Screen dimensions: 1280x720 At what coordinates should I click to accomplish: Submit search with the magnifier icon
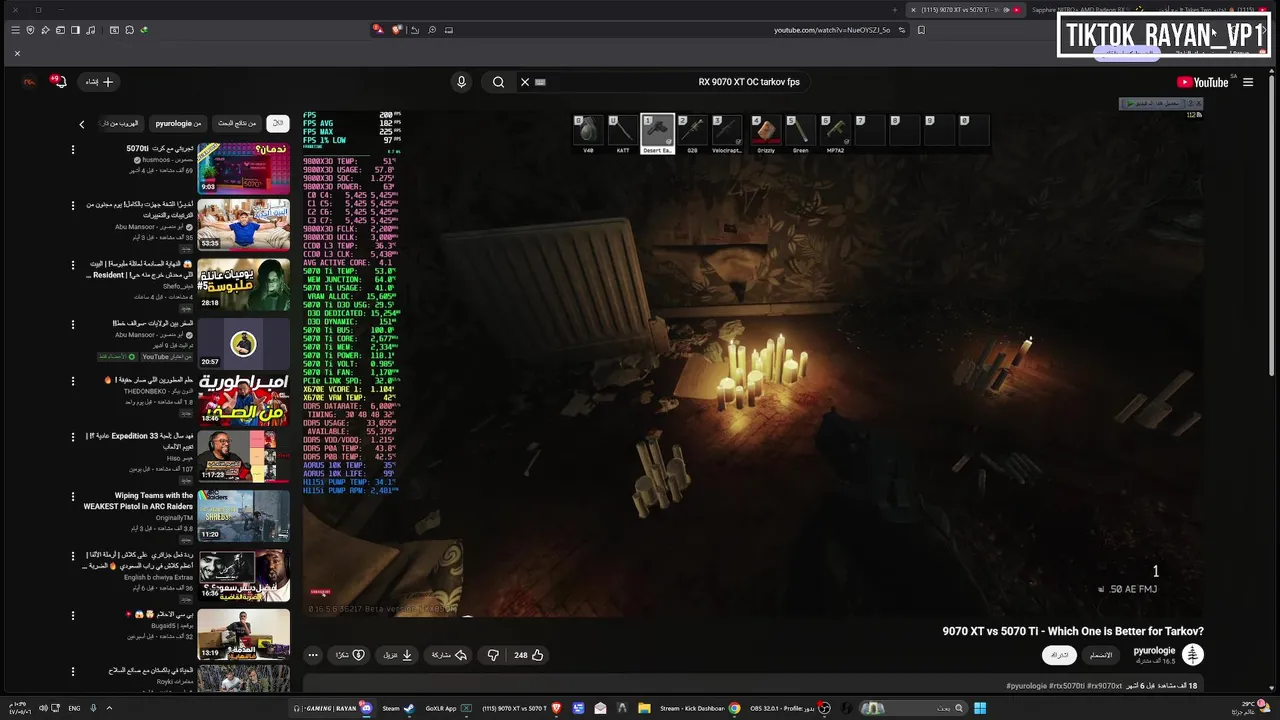(x=498, y=82)
